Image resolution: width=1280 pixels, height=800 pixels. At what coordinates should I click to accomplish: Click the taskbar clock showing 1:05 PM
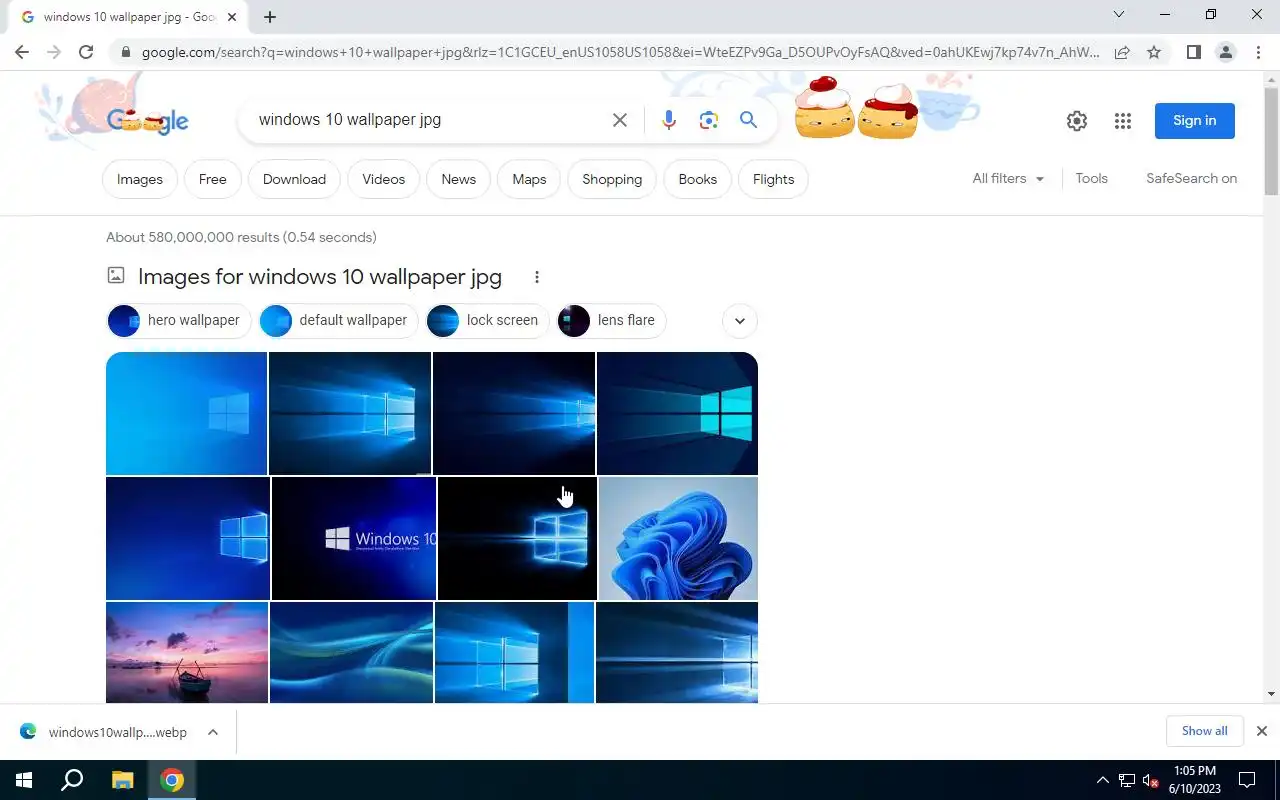pyautogui.click(x=1194, y=780)
